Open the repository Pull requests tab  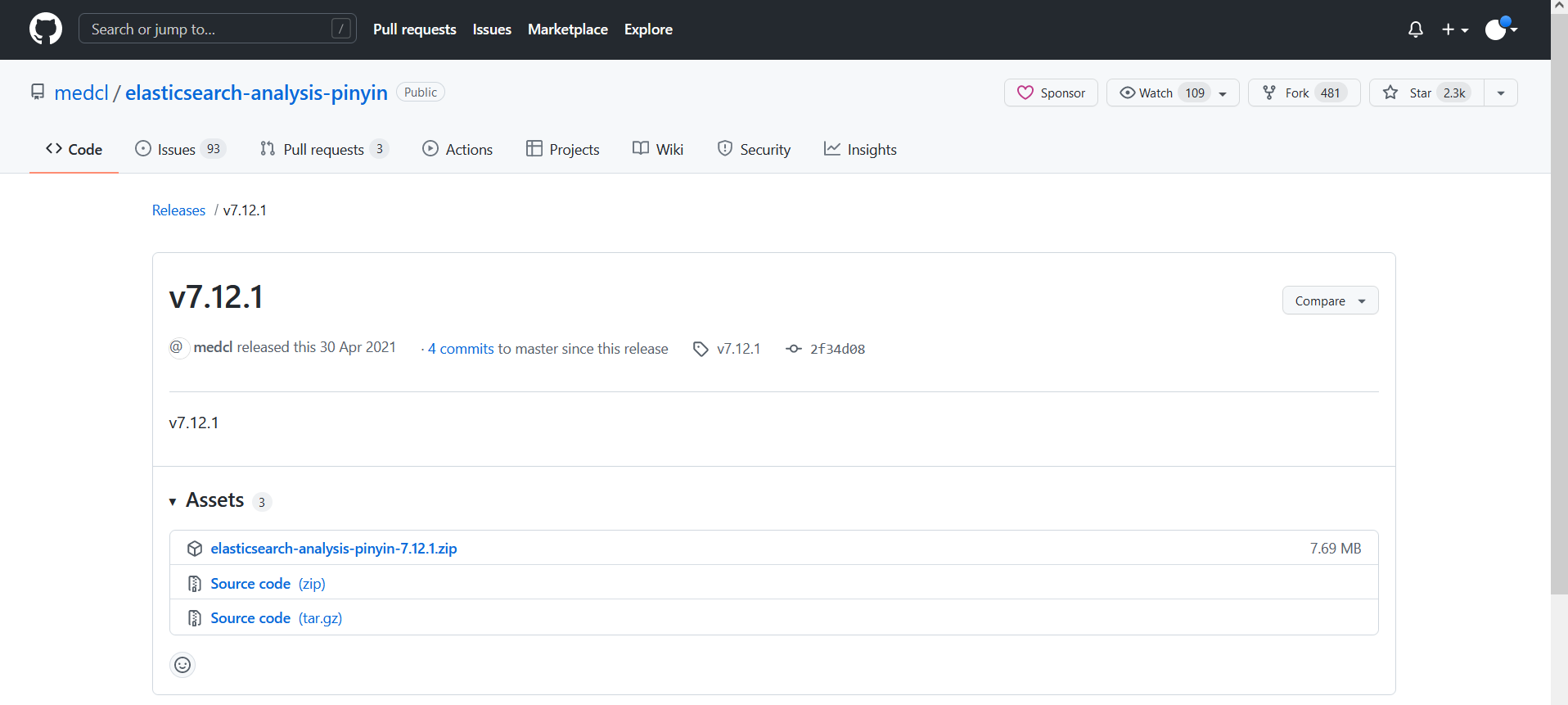324,149
